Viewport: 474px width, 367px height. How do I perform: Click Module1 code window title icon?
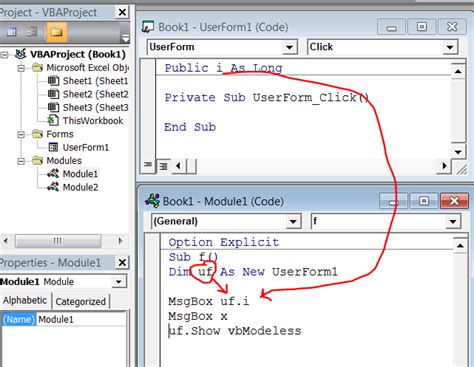tap(152, 201)
